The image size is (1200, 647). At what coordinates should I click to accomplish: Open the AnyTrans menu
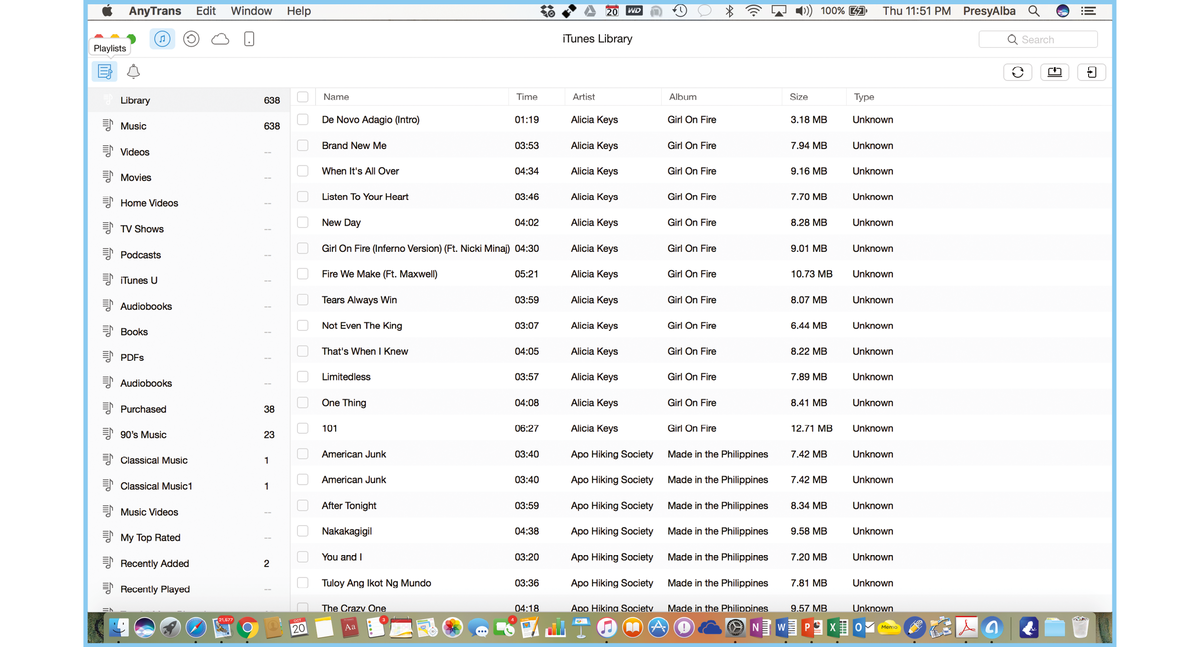tap(155, 11)
